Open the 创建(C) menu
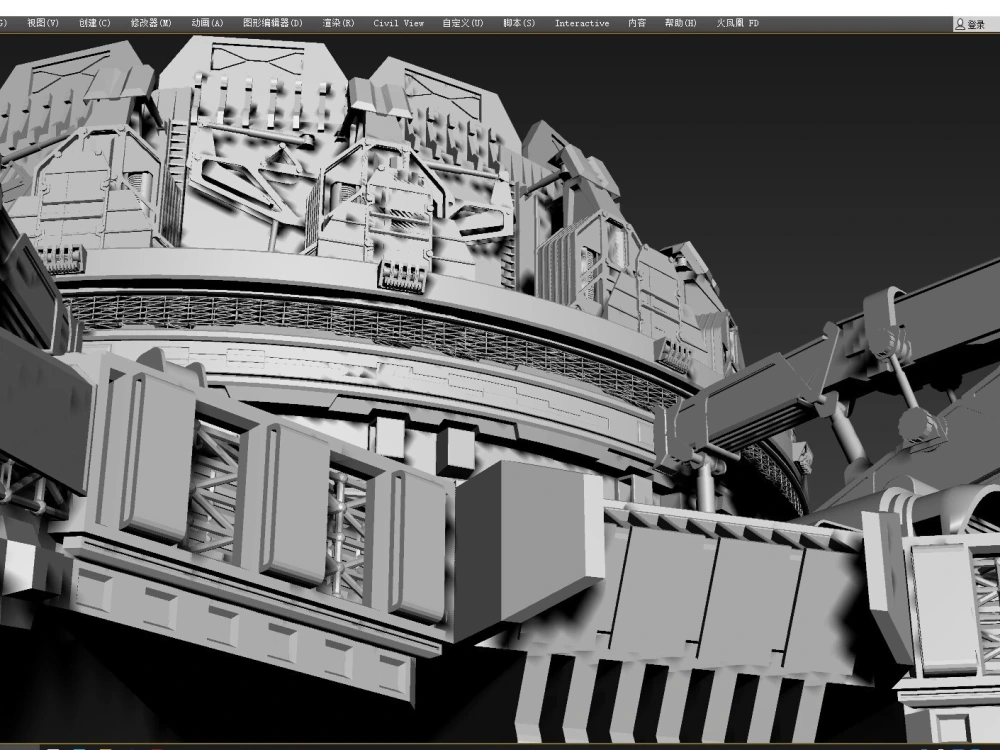The image size is (1000, 750). point(94,23)
